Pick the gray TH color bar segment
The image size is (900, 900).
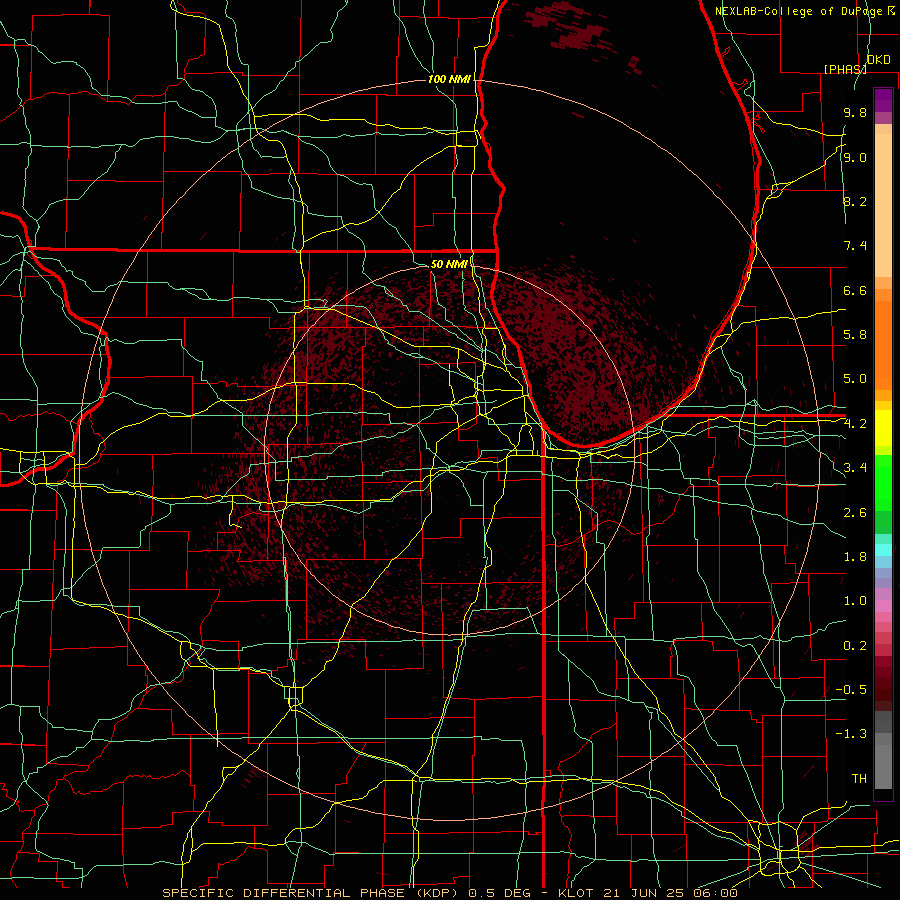[883, 767]
